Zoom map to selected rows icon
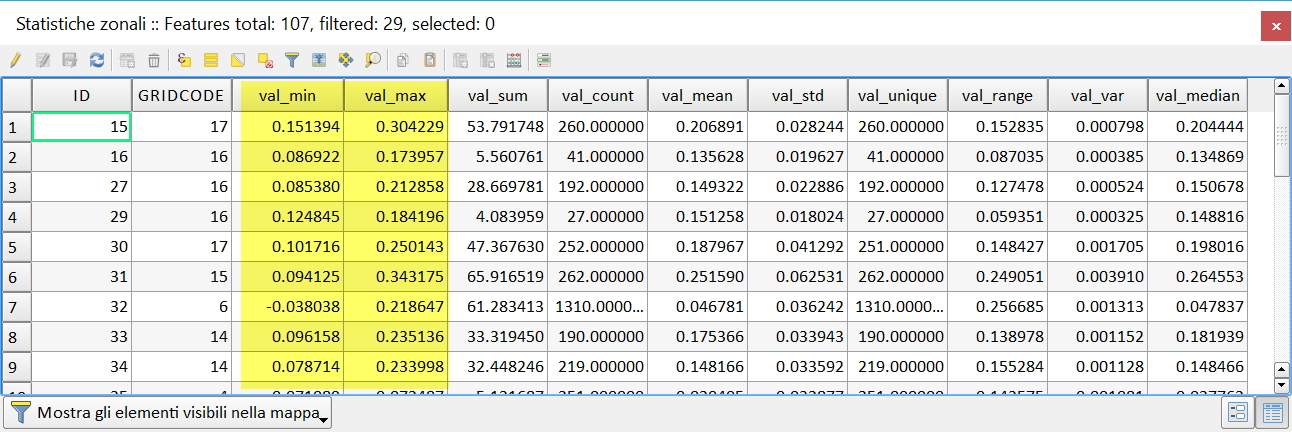 [373, 60]
